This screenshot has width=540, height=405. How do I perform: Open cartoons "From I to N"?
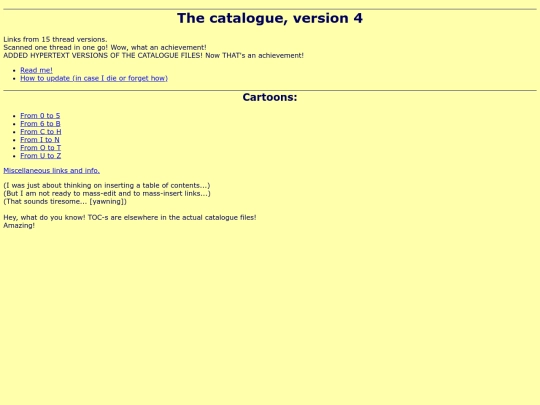pos(40,140)
